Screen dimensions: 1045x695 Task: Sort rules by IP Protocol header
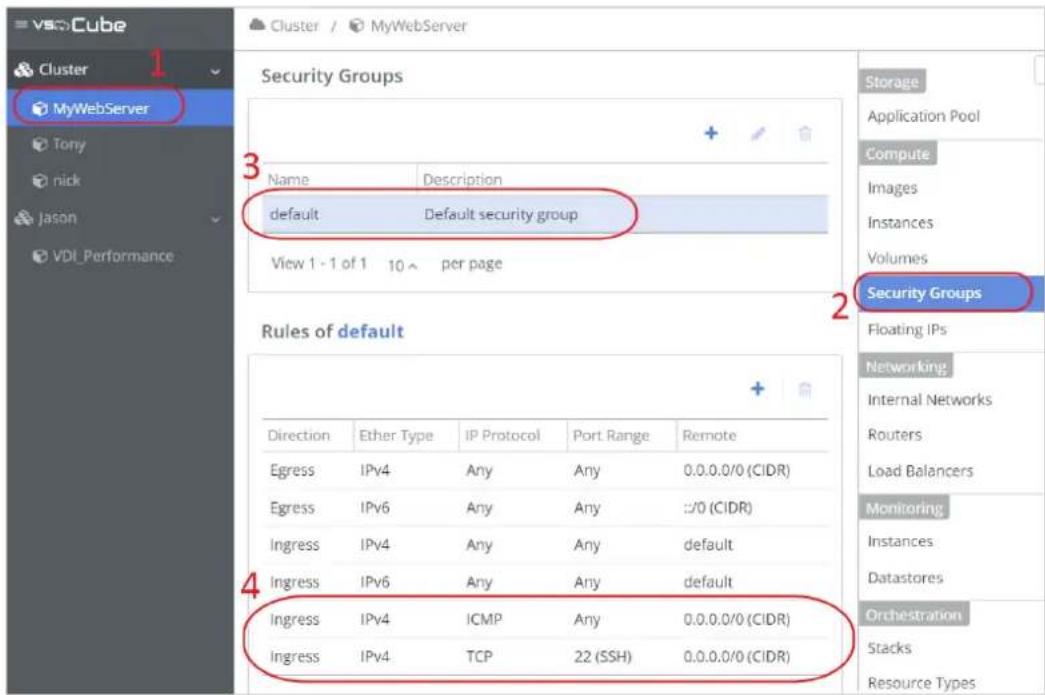[503, 435]
